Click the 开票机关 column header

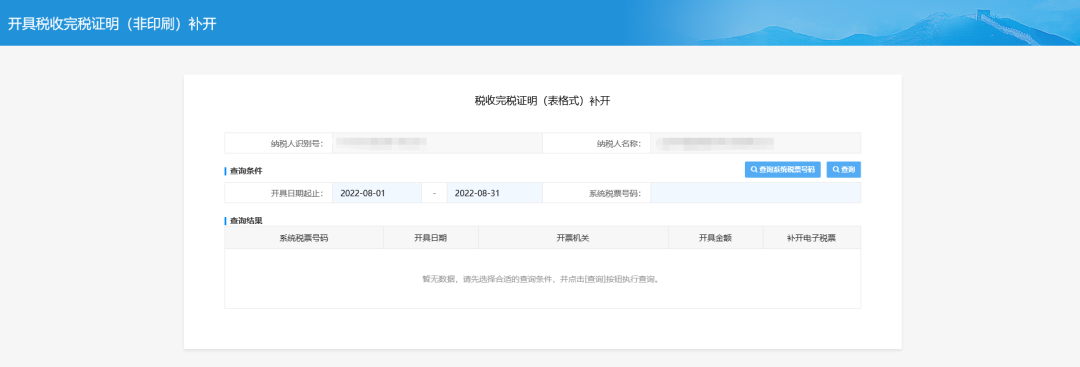click(x=573, y=238)
